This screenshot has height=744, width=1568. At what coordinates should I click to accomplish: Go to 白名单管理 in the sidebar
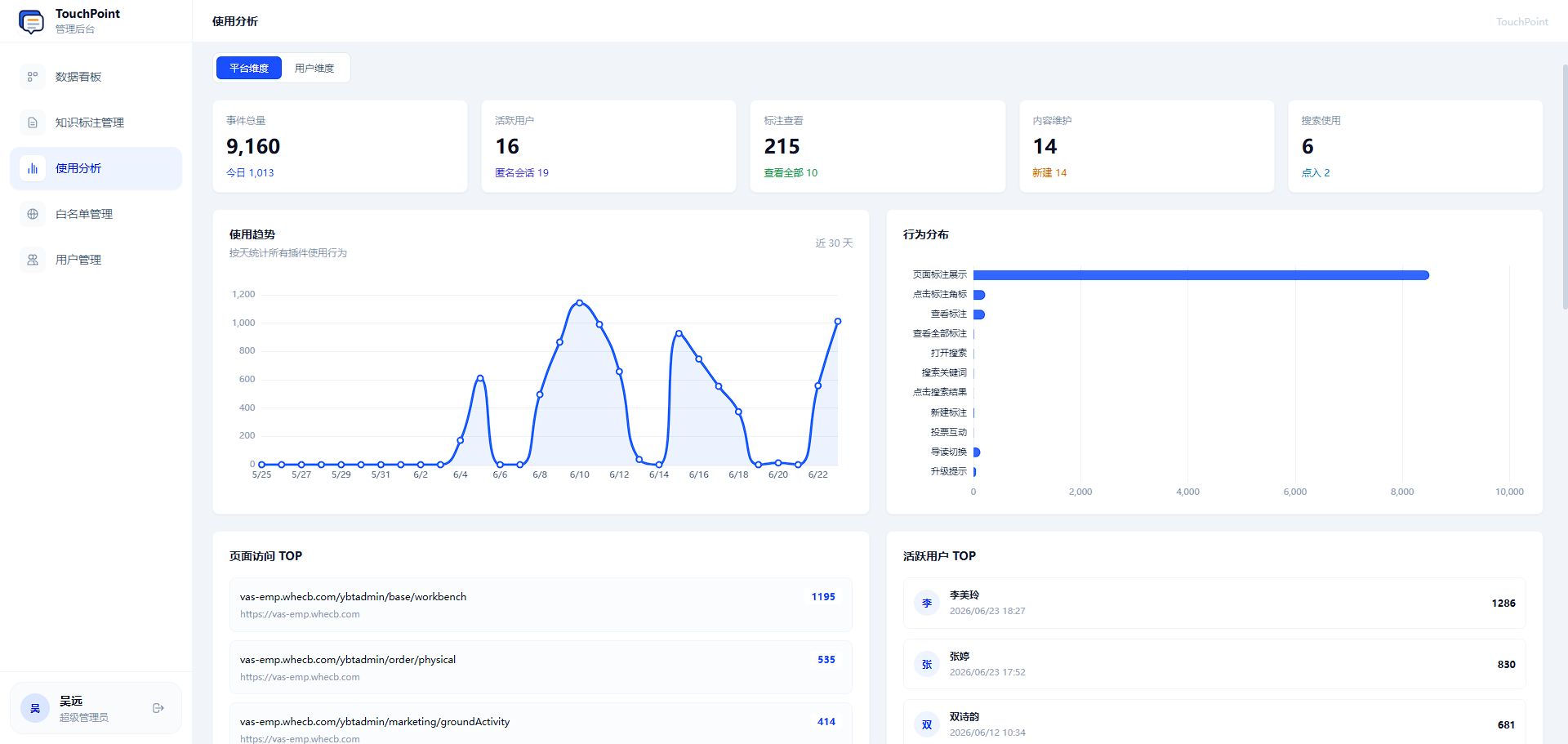click(x=96, y=214)
